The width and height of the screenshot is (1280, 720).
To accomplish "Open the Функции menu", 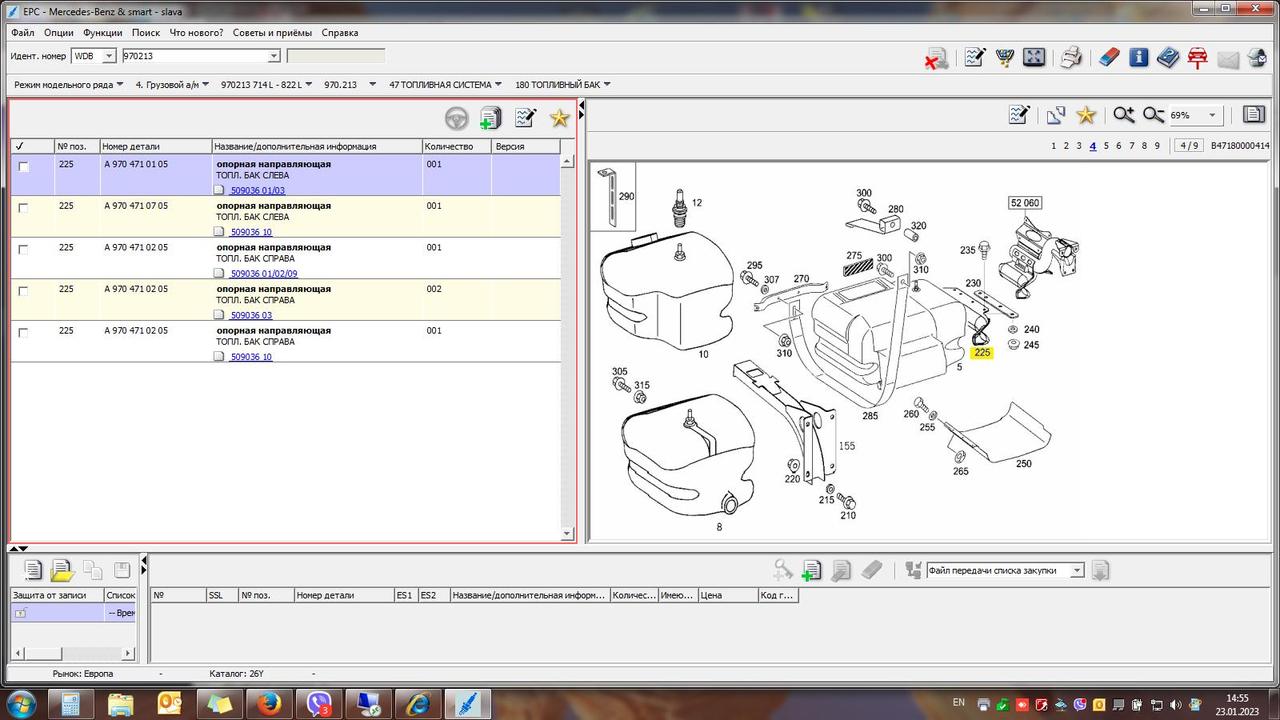I will click(103, 33).
